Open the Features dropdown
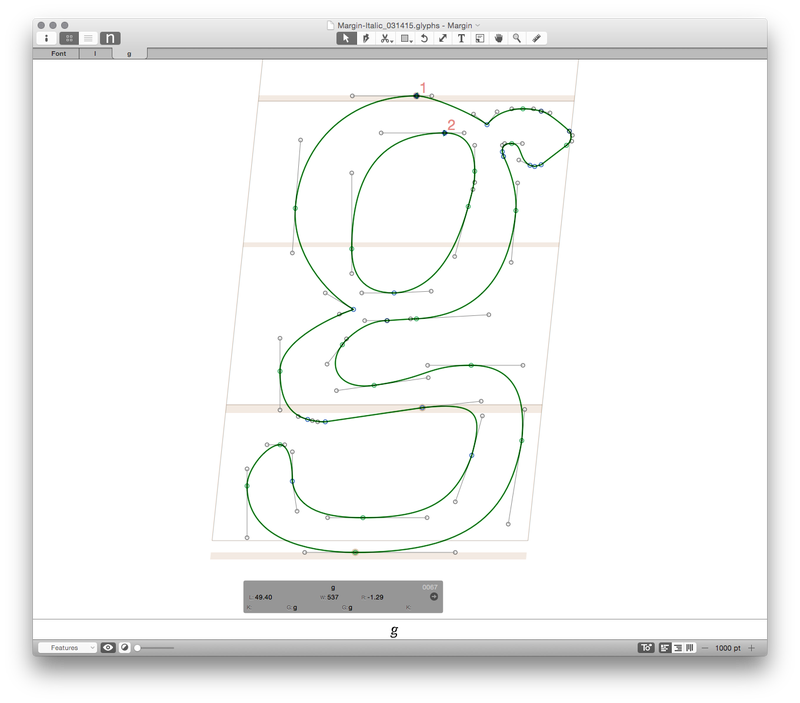Image resolution: width=800 pixels, height=703 pixels. pyautogui.click(x=67, y=647)
